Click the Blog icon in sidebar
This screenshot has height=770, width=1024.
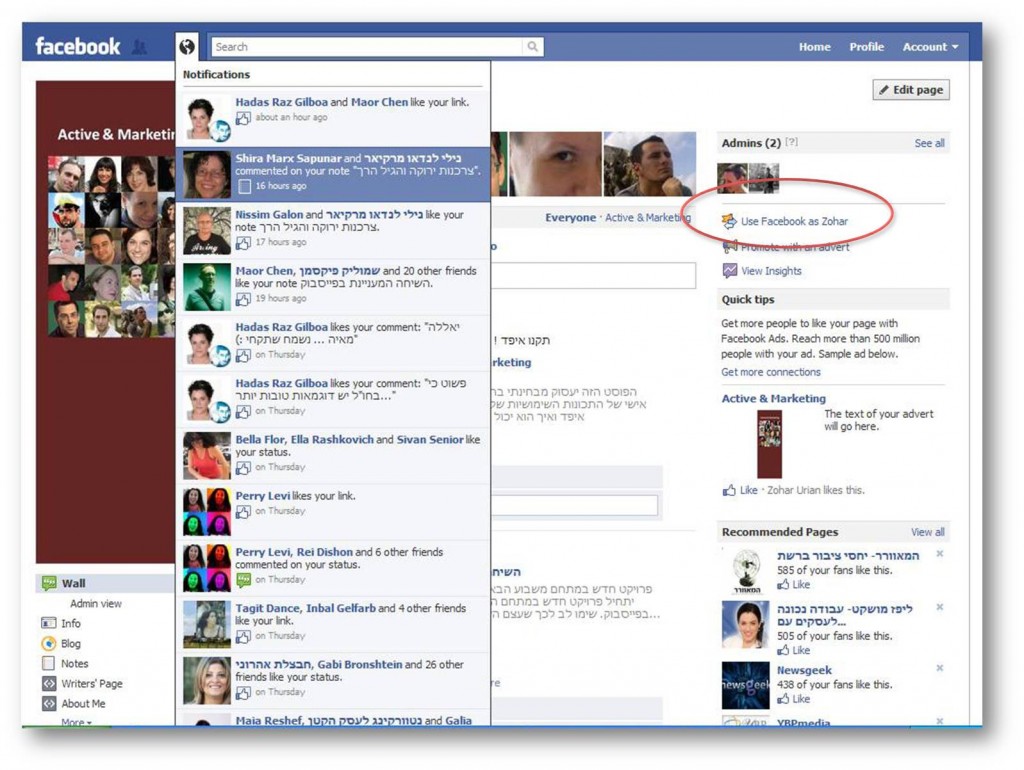(48, 643)
